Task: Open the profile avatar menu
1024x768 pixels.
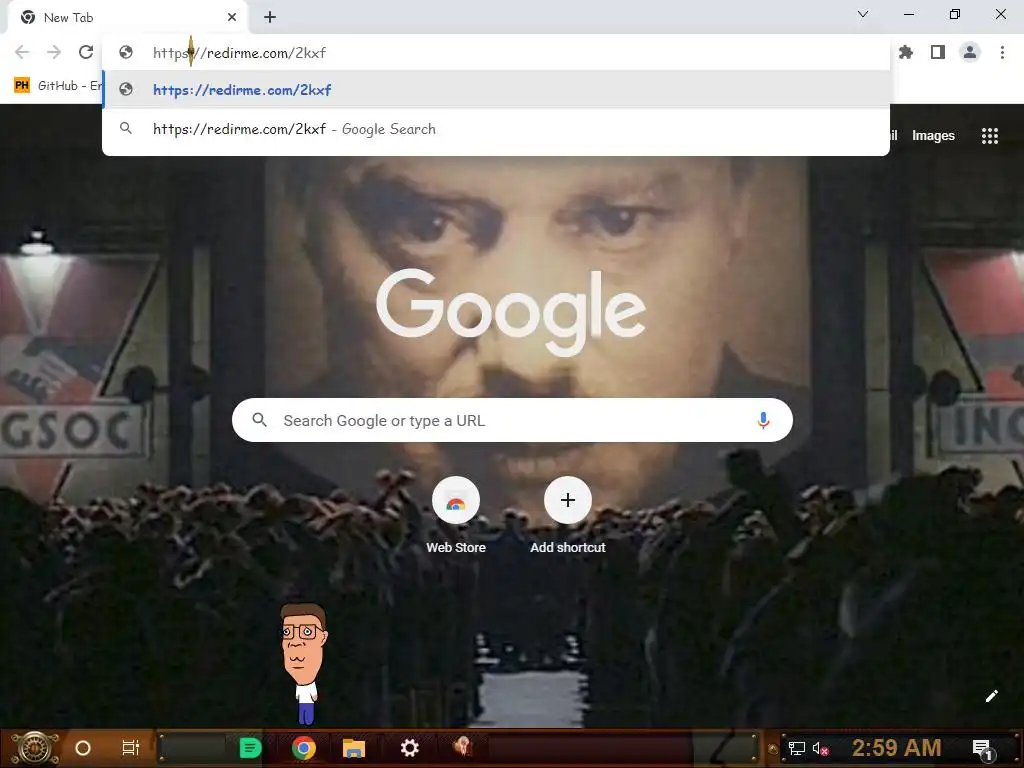Action: point(970,52)
